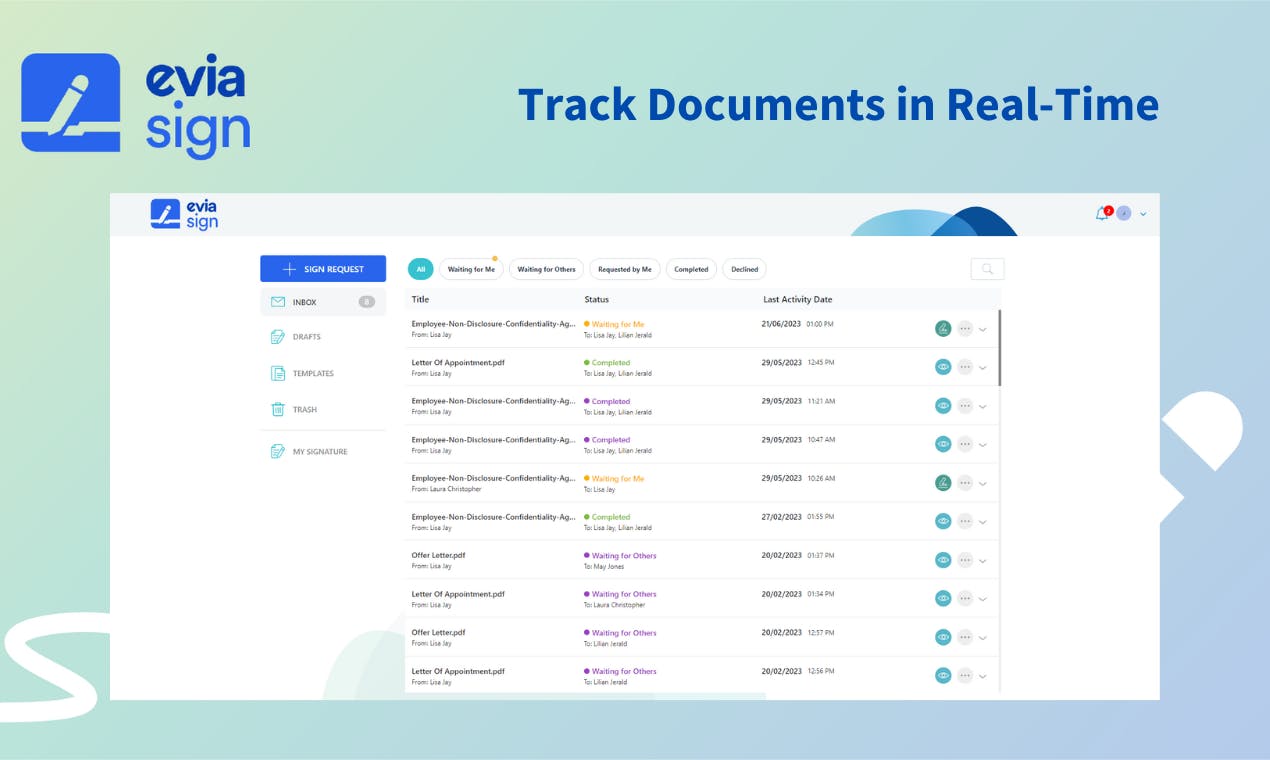Click the sign icon on the 10:26 AM row
This screenshot has height=760, width=1270.
(942, 482)
